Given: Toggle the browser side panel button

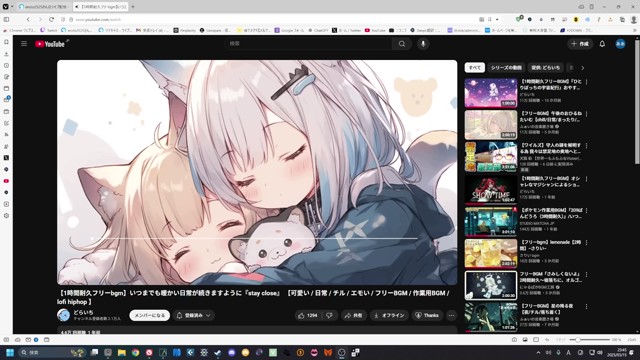Looking at the screenshot, I should click(x=6, y=19).
